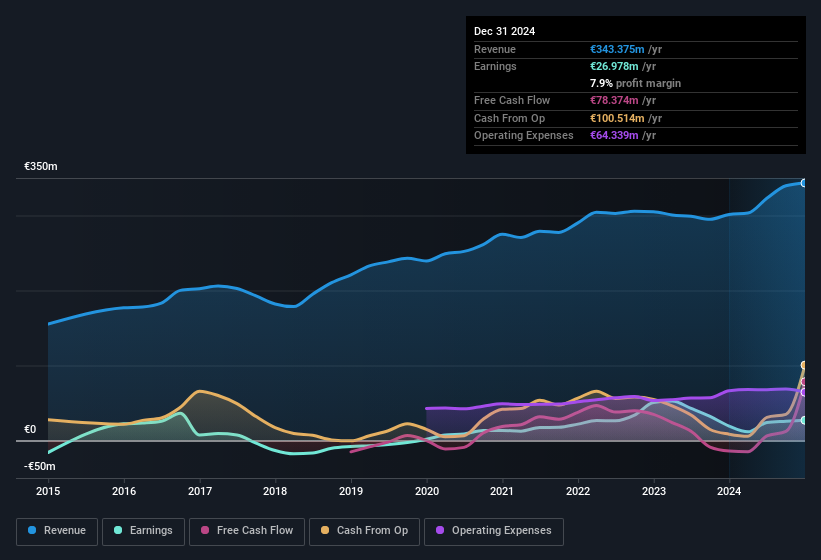821x560 pixels.
Task: Click the 2017 x-axis label
Action: (x=200, y=491)
